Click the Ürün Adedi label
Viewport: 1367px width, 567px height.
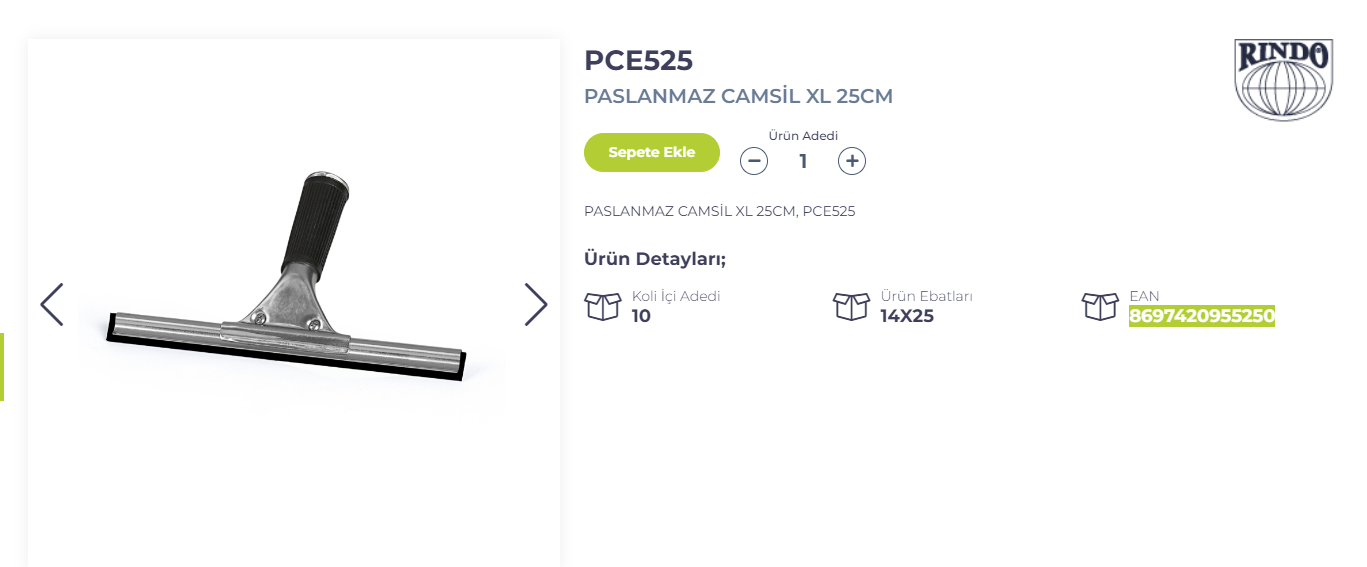click(x=803, y=136)
